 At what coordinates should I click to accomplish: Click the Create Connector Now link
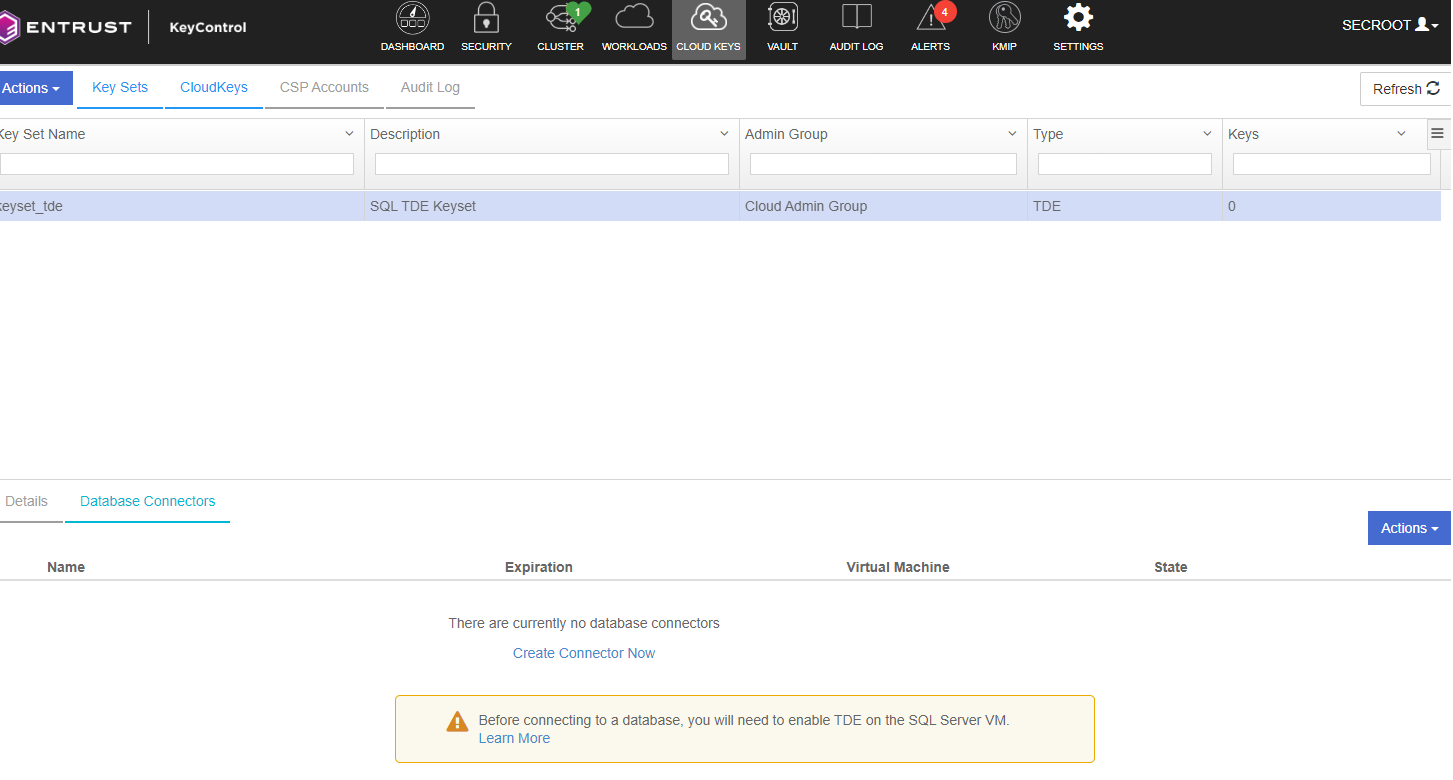coord(584,653)
